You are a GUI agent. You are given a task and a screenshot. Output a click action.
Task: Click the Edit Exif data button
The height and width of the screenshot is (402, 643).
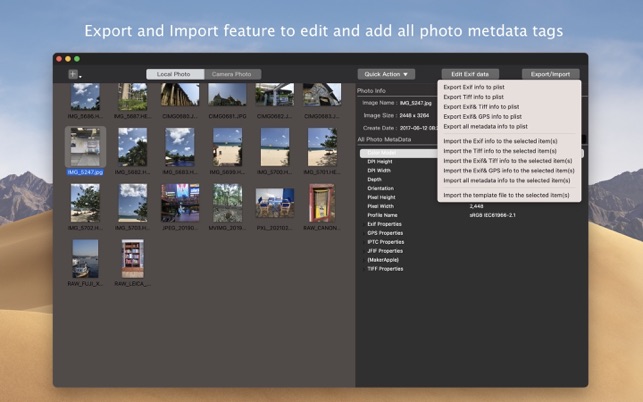(470, 74)
